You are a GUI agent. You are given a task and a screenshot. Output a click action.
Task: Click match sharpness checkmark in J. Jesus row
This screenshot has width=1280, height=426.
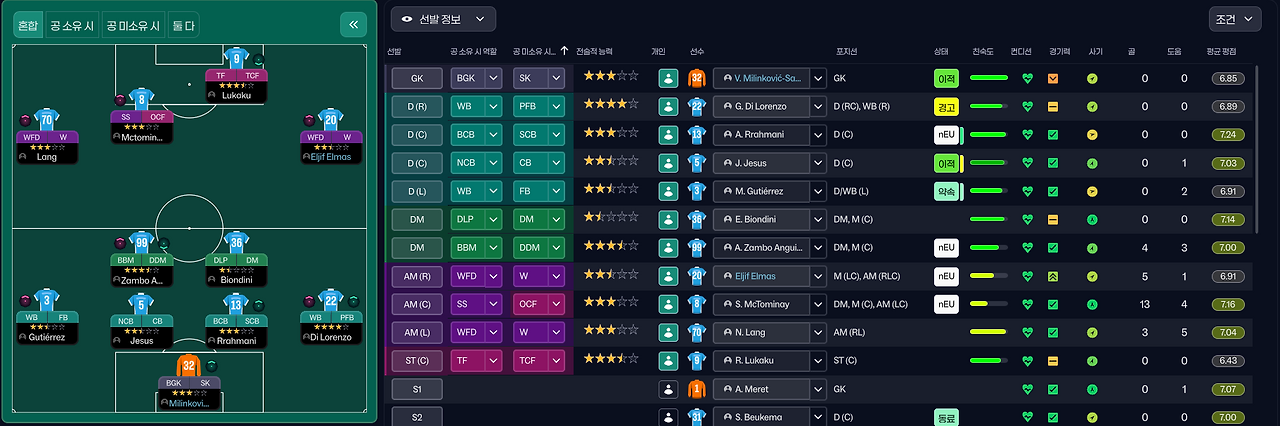point(1053,163)
